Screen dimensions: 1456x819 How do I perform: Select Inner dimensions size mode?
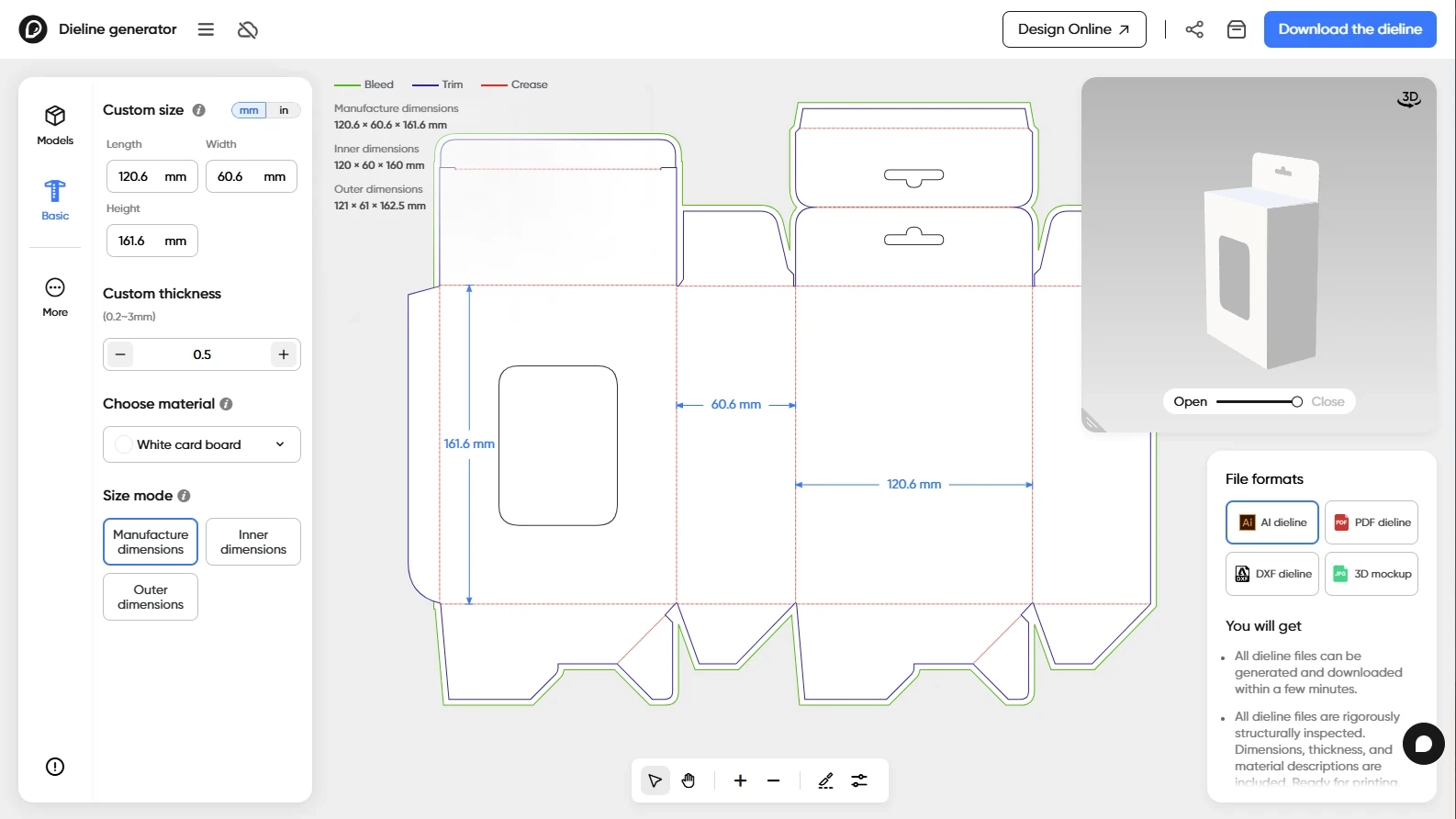253,542
